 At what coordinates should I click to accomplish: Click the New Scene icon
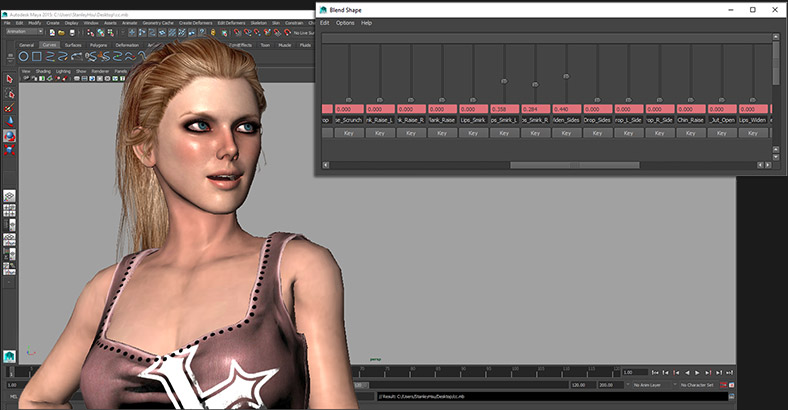tap(52, 33)
